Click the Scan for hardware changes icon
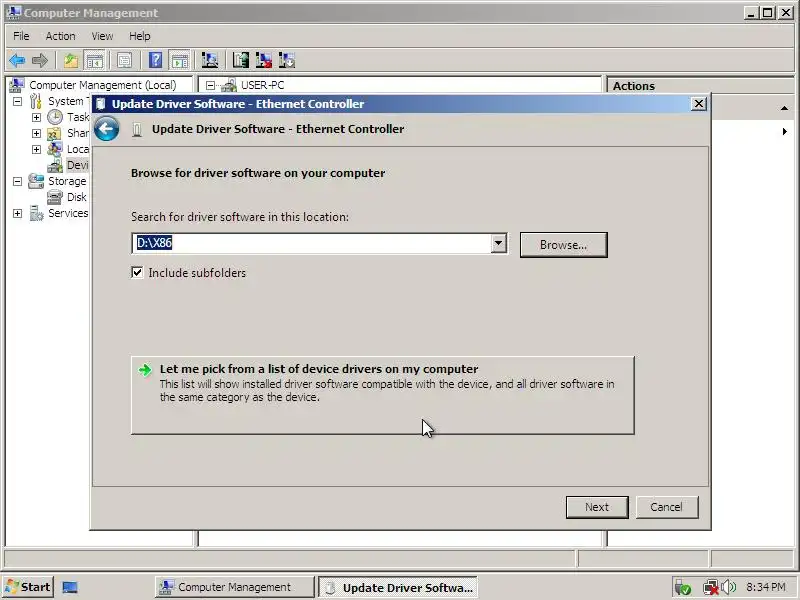Screen dimensions: 800x600 [210, 60]
